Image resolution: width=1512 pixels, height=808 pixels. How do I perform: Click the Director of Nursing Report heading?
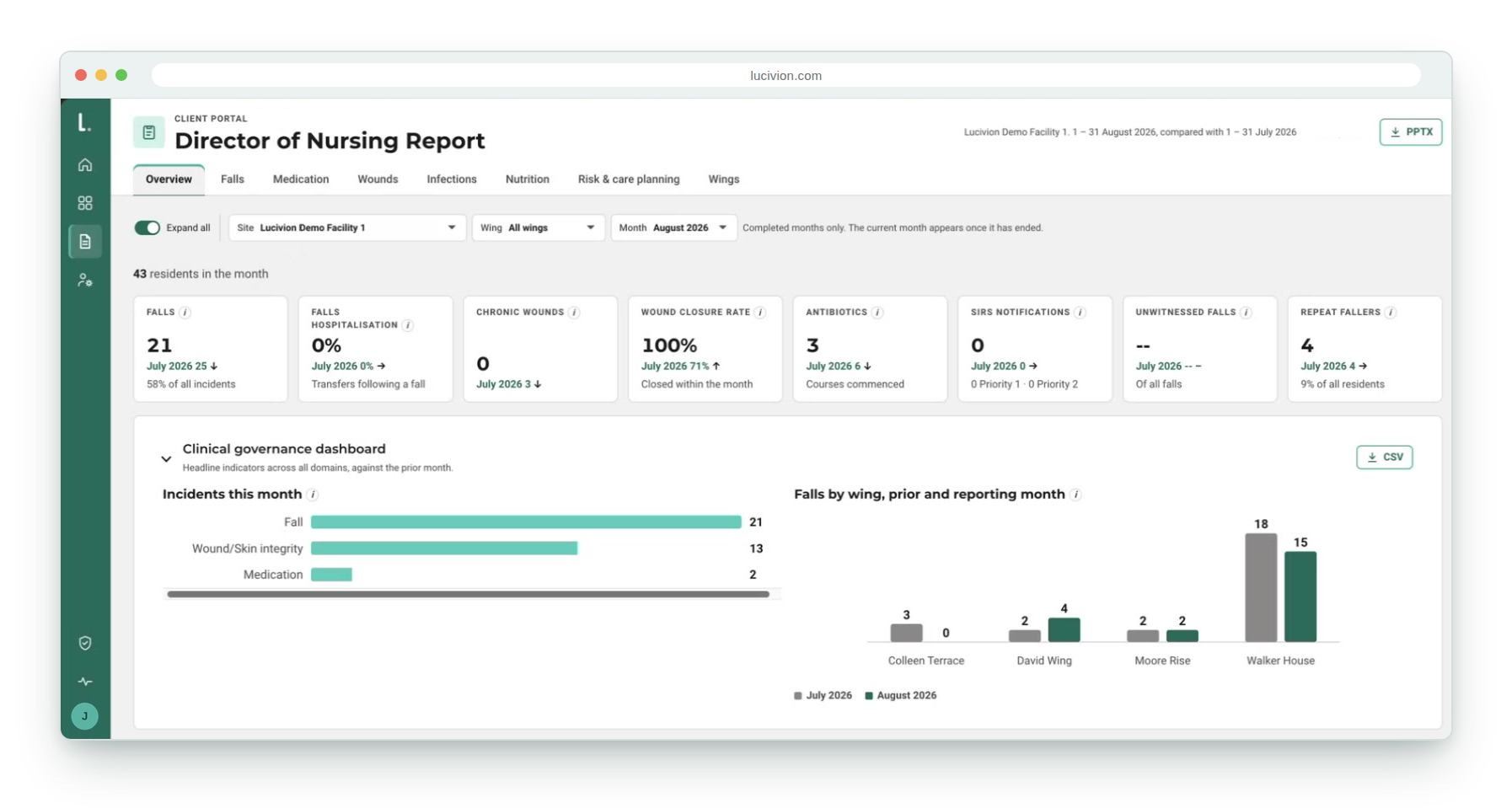330,141
